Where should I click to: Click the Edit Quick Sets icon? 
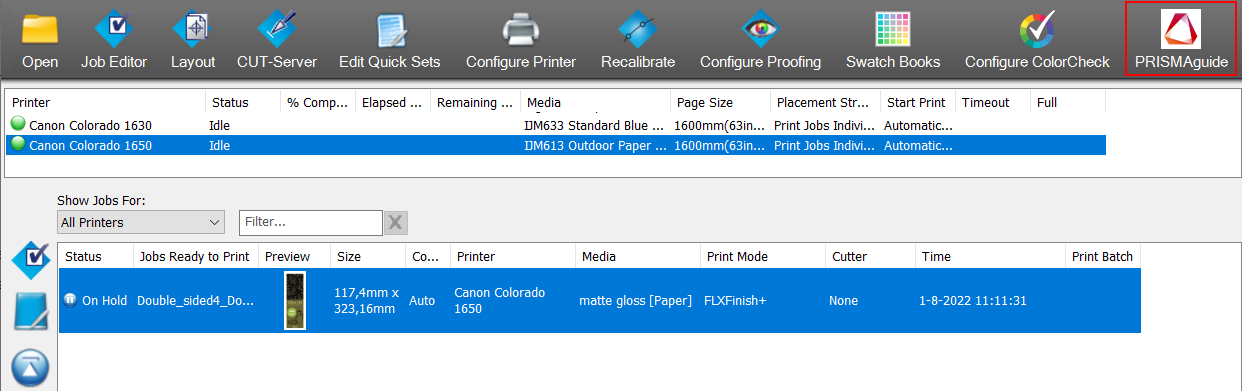click(x=390, y=40)
